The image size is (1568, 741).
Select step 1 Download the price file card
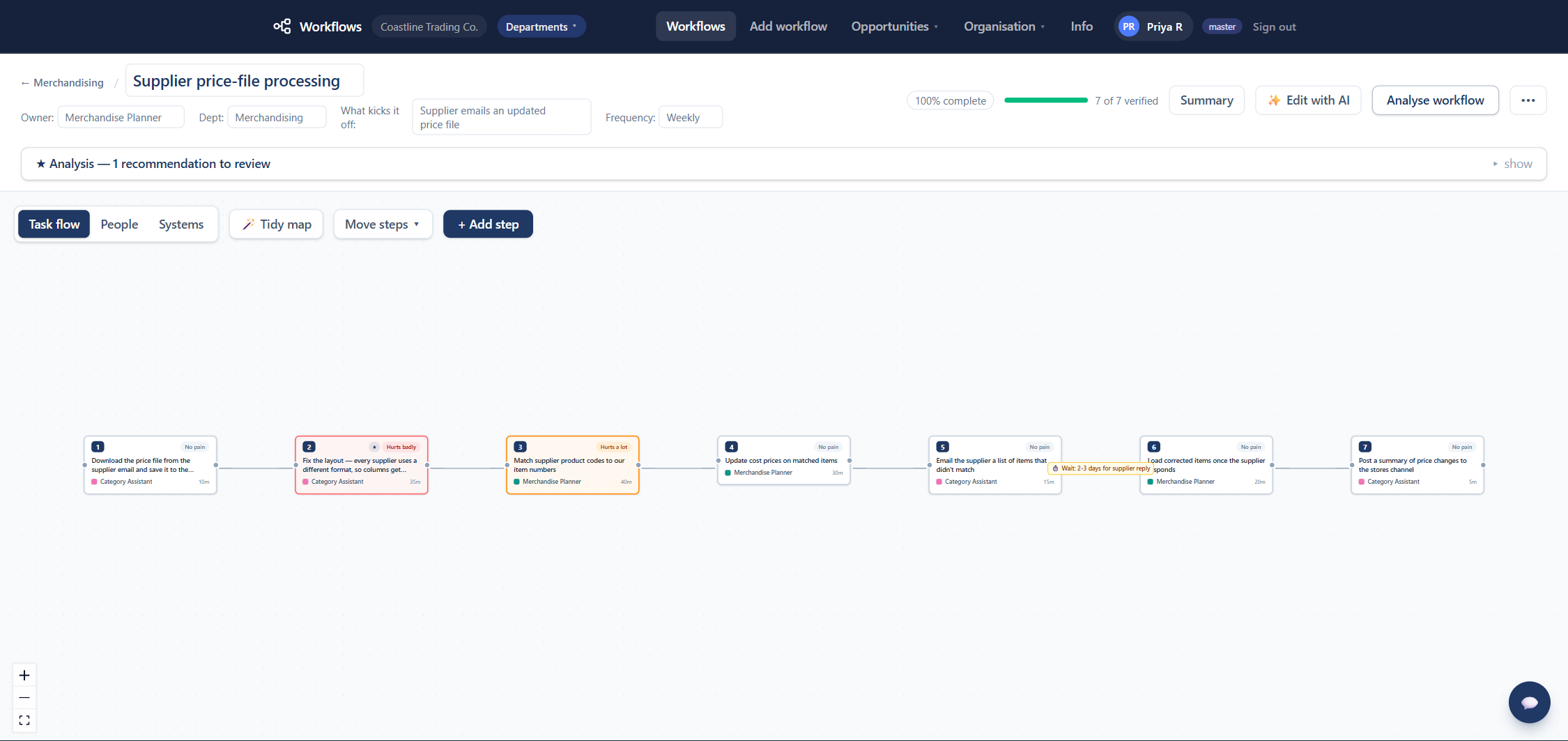click(x=151, y=465)
